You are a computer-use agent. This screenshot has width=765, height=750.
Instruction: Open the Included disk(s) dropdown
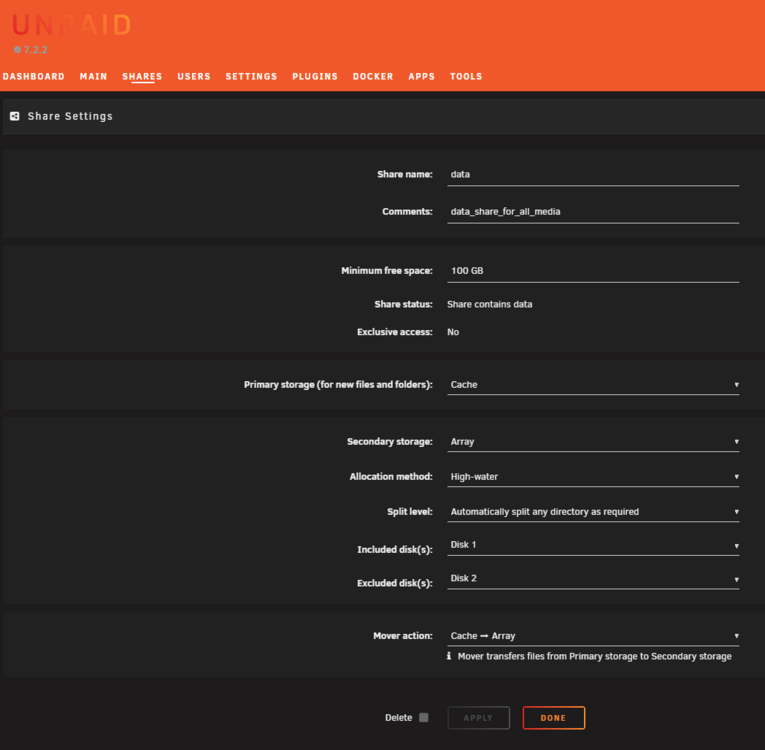(x=593, y=546)
